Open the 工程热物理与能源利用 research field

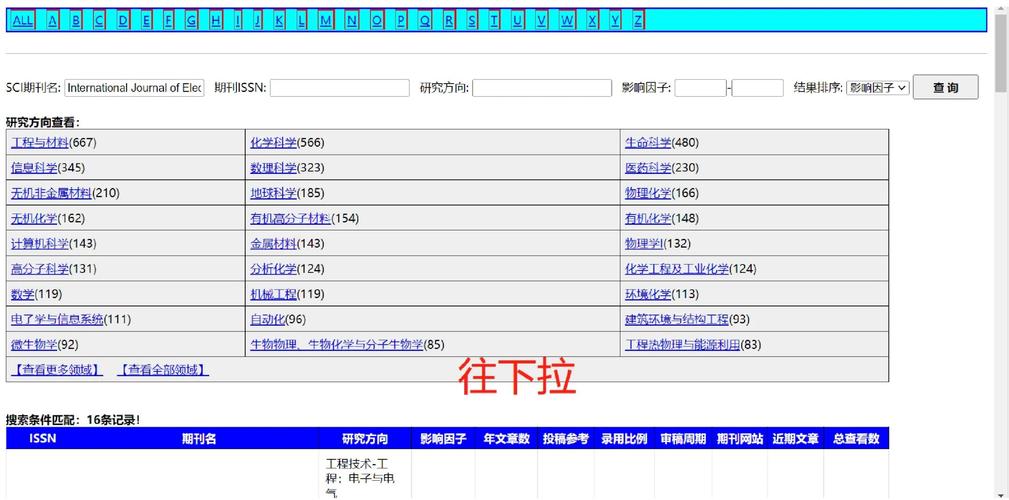coord(683,345)
